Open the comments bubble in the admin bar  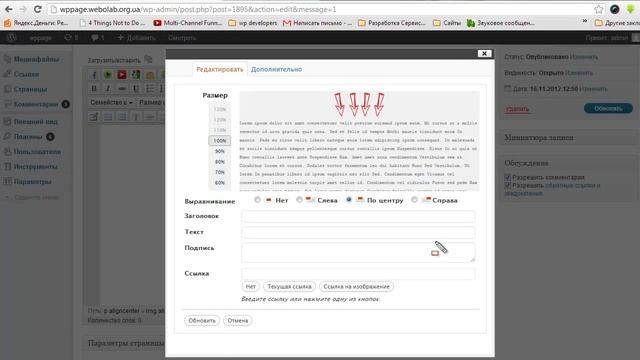point(97,38)
